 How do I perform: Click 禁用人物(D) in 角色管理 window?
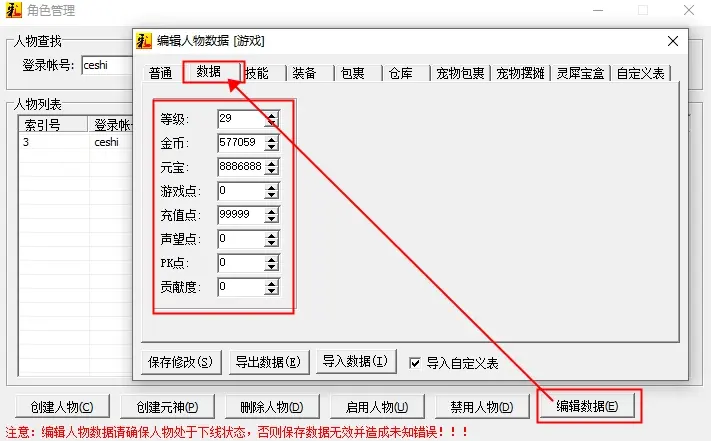point(482,407)
